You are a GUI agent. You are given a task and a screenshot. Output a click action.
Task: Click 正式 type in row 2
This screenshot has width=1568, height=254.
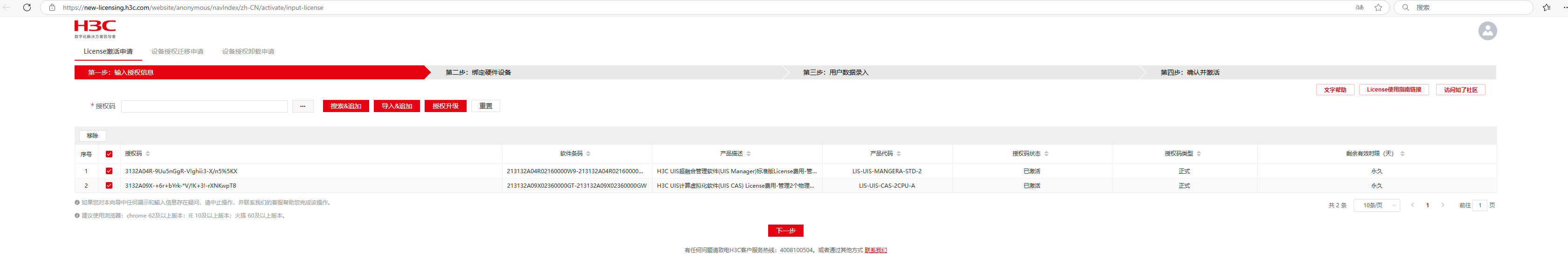(1184, 186)
